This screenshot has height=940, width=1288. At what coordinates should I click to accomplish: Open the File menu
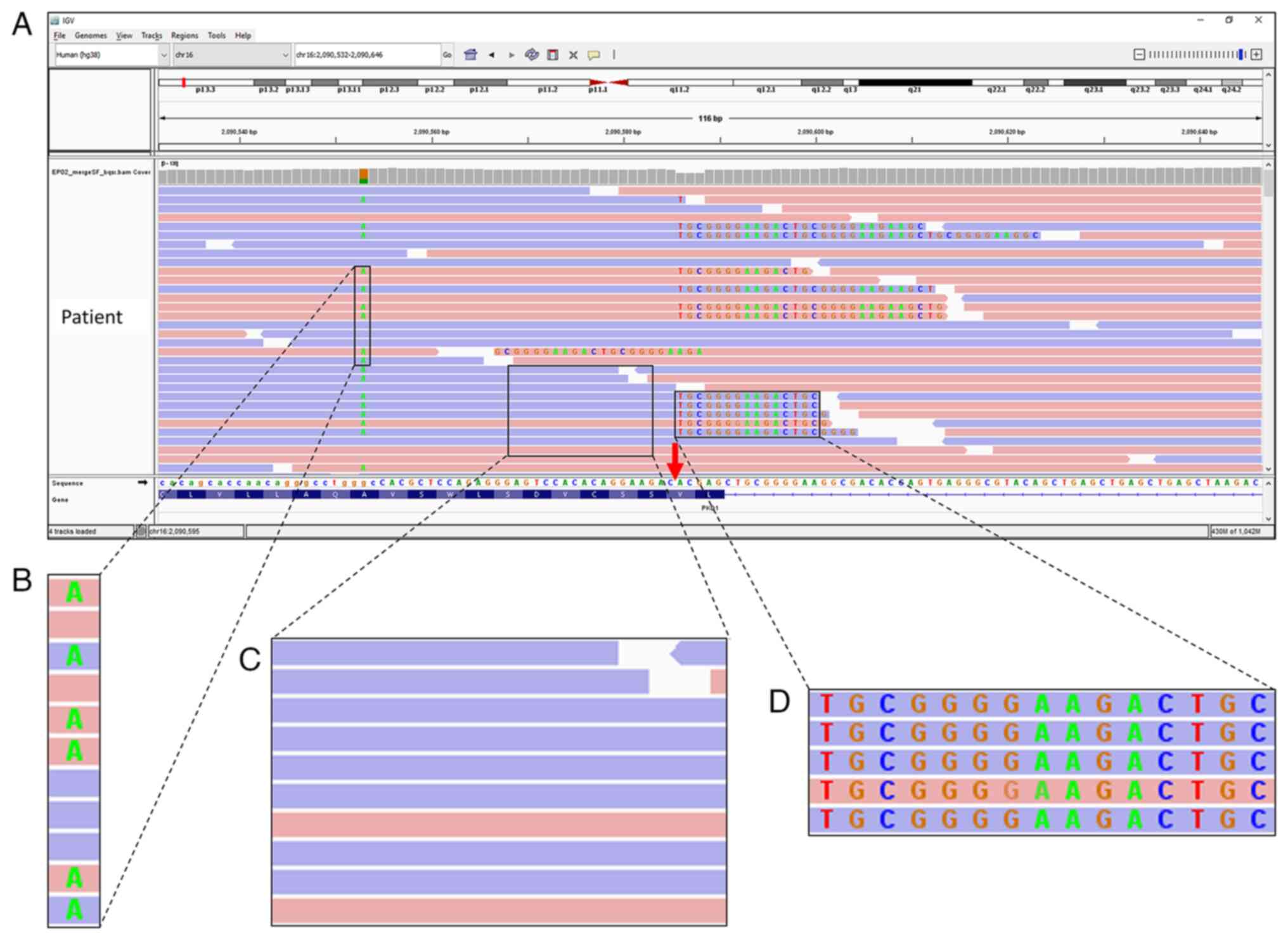point(60,35)
